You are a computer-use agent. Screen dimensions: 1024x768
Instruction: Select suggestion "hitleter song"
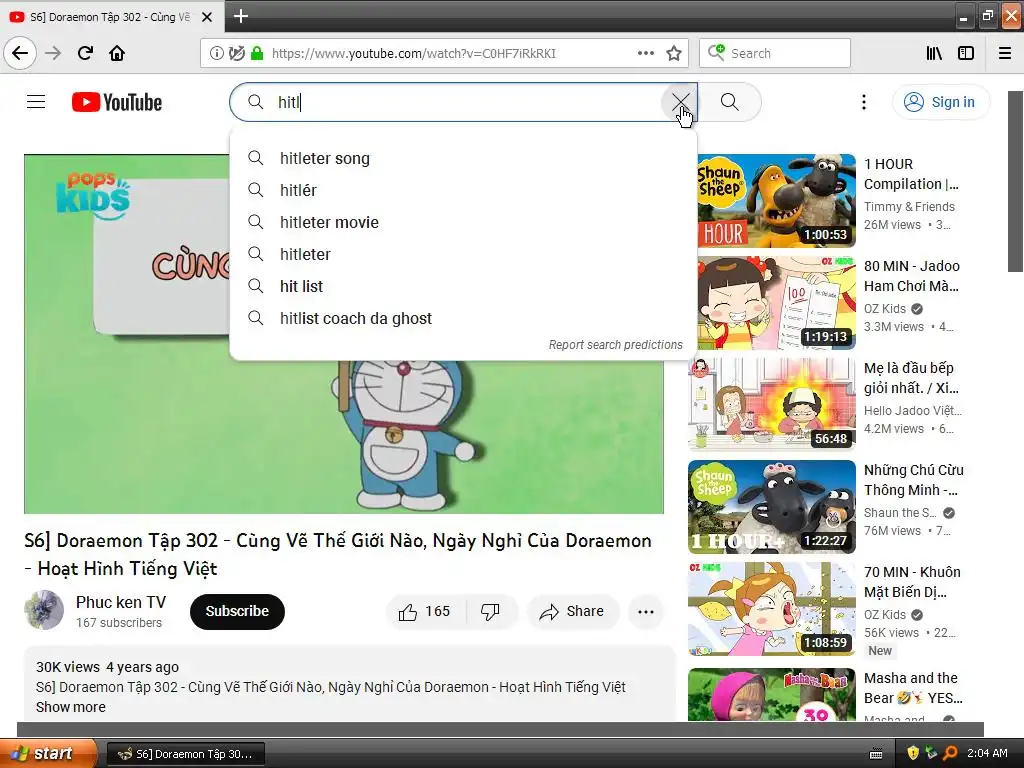click(463, 158)
